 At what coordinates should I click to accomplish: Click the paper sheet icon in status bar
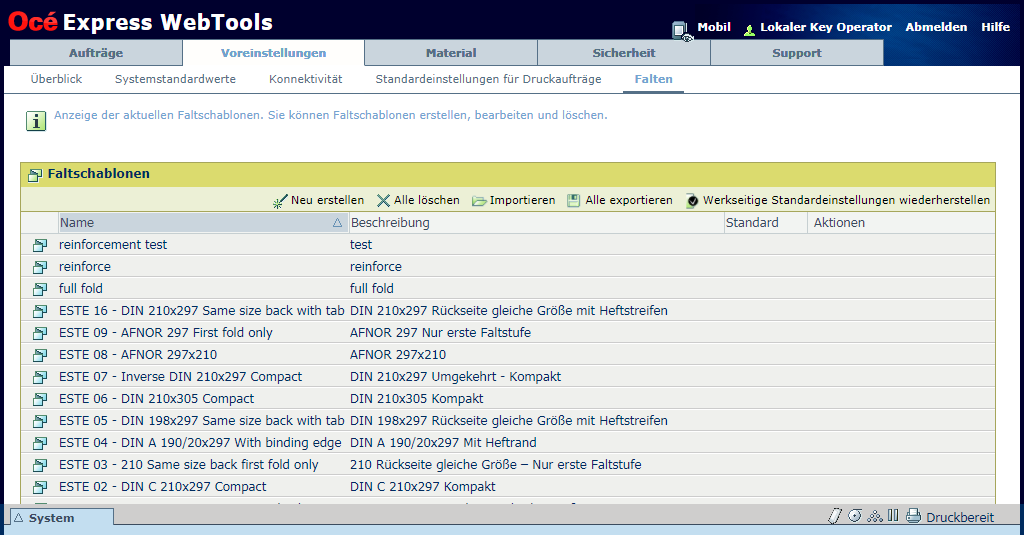click(836, 516)
